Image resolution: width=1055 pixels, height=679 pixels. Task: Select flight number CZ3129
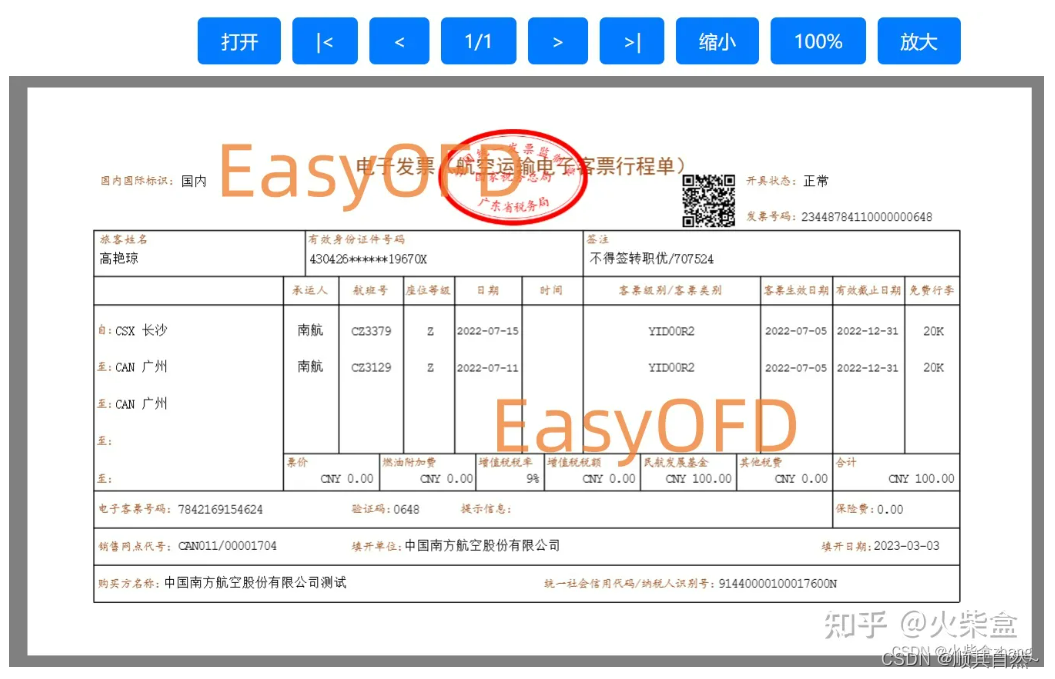click(x=371, y=367)
